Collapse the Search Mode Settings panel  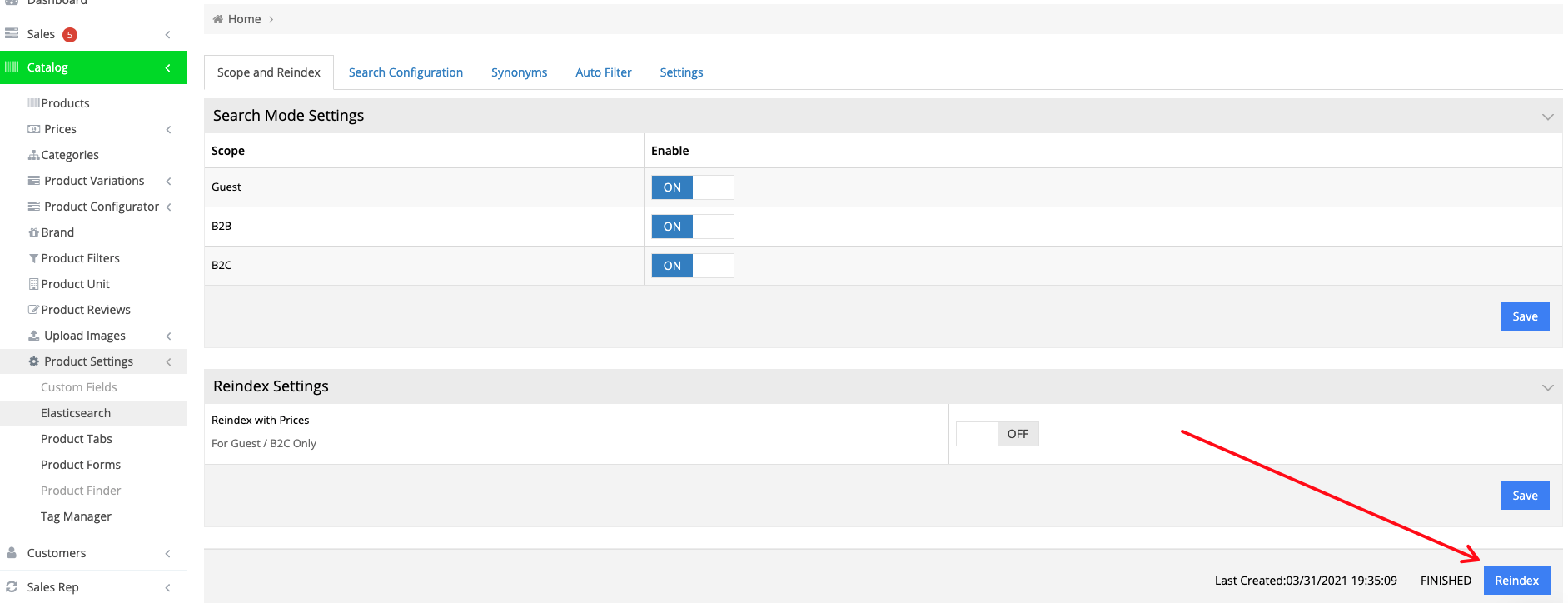coord(1547,117)
